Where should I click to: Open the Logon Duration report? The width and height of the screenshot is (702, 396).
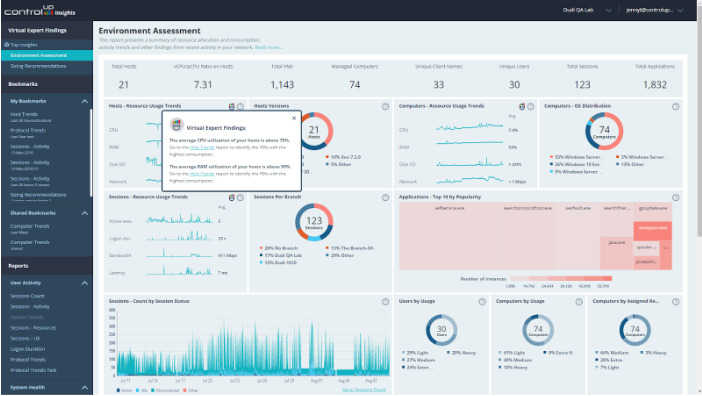(x=28, y=349)
